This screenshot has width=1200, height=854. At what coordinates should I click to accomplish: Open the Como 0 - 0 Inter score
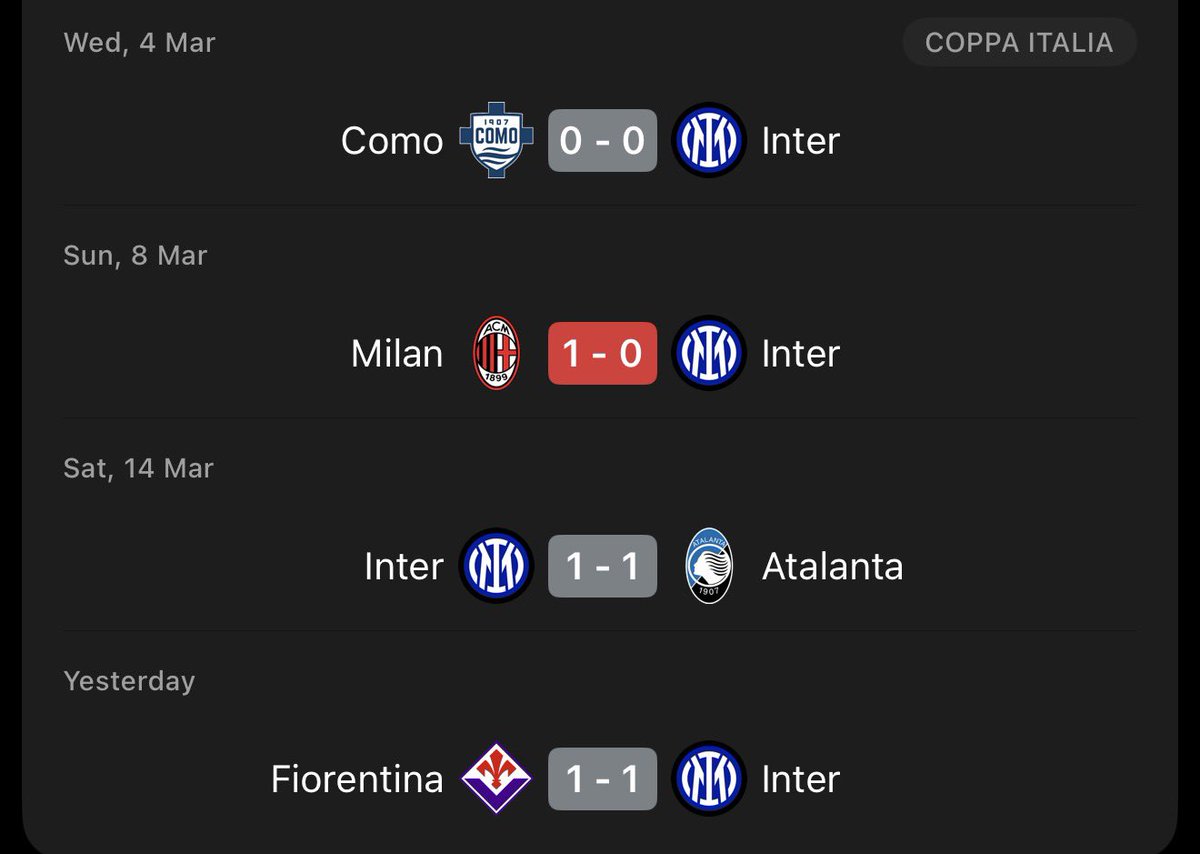602,141
